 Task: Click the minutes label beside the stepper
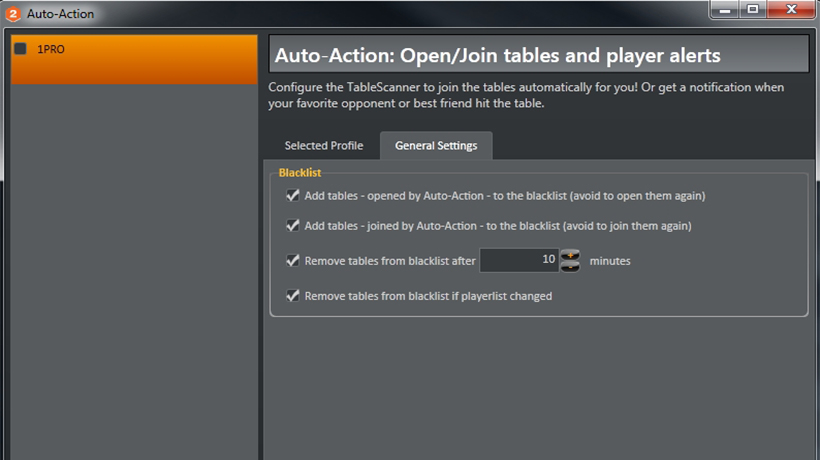point(610,261)
